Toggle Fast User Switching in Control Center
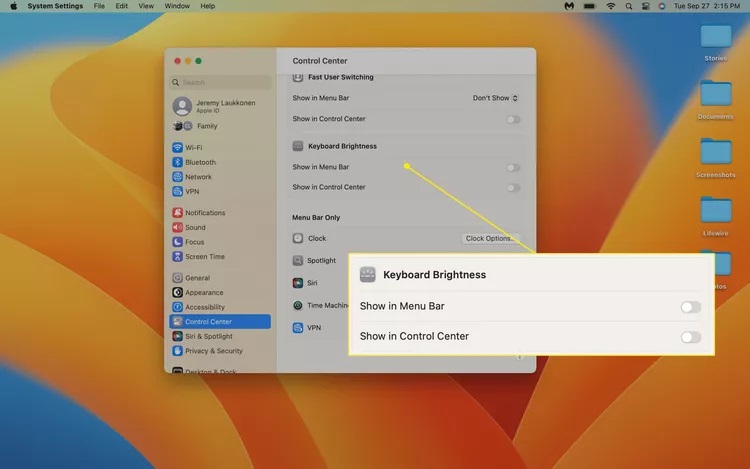Viewport: 750px width, 469px height. (x=513, y=119)
